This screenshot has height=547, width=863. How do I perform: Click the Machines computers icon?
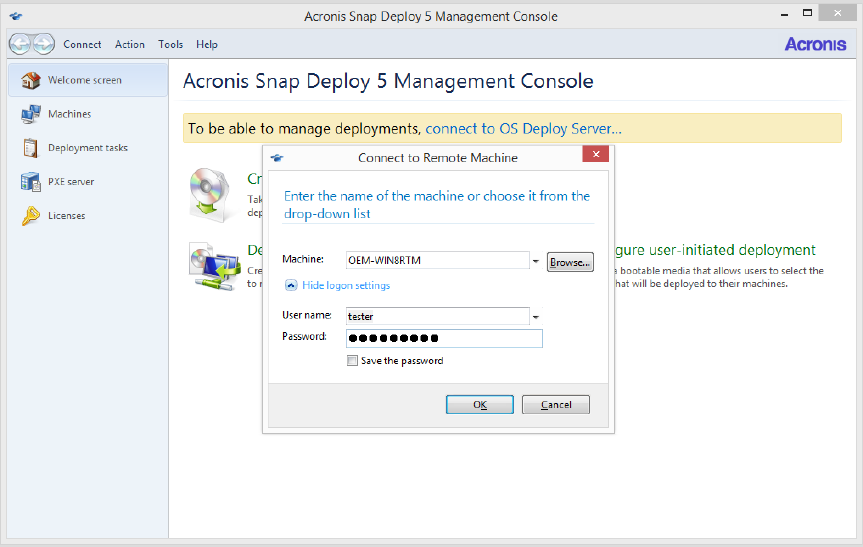pyautogui.click(x=31, y=114)
